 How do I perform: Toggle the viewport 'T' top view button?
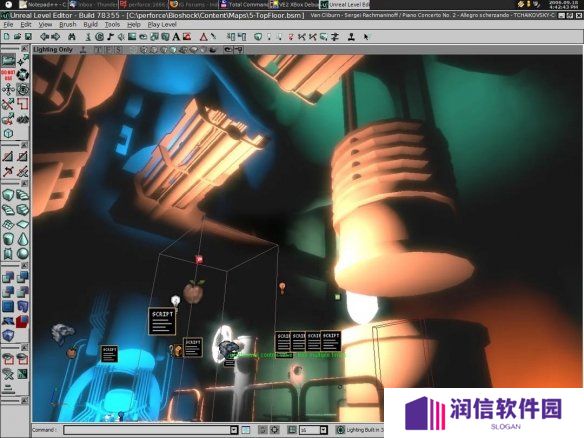click(x=98, y=50)
